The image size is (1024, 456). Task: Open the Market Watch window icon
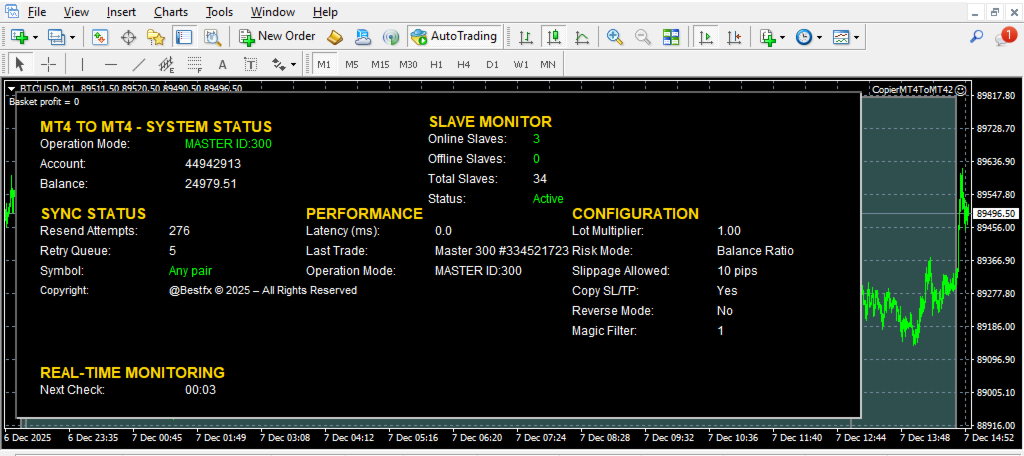point(100,37)
